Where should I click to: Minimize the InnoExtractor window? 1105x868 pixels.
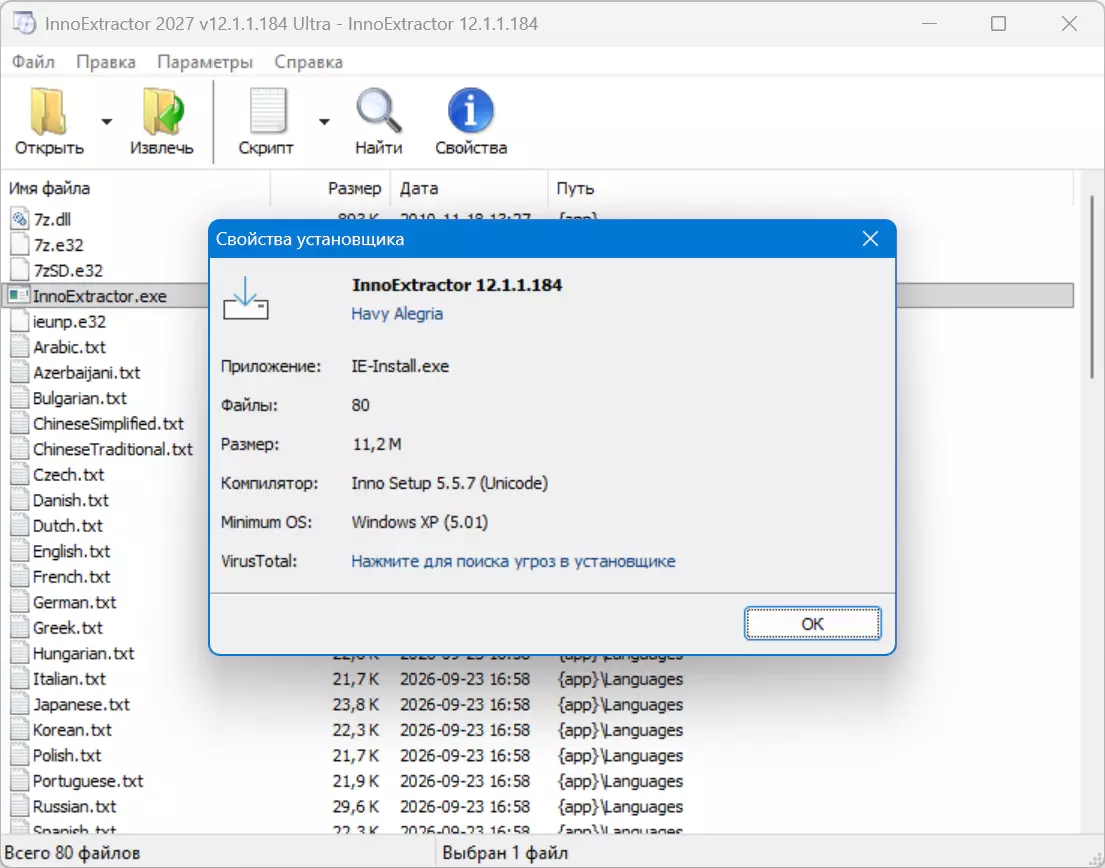click(x=930, y=23)
